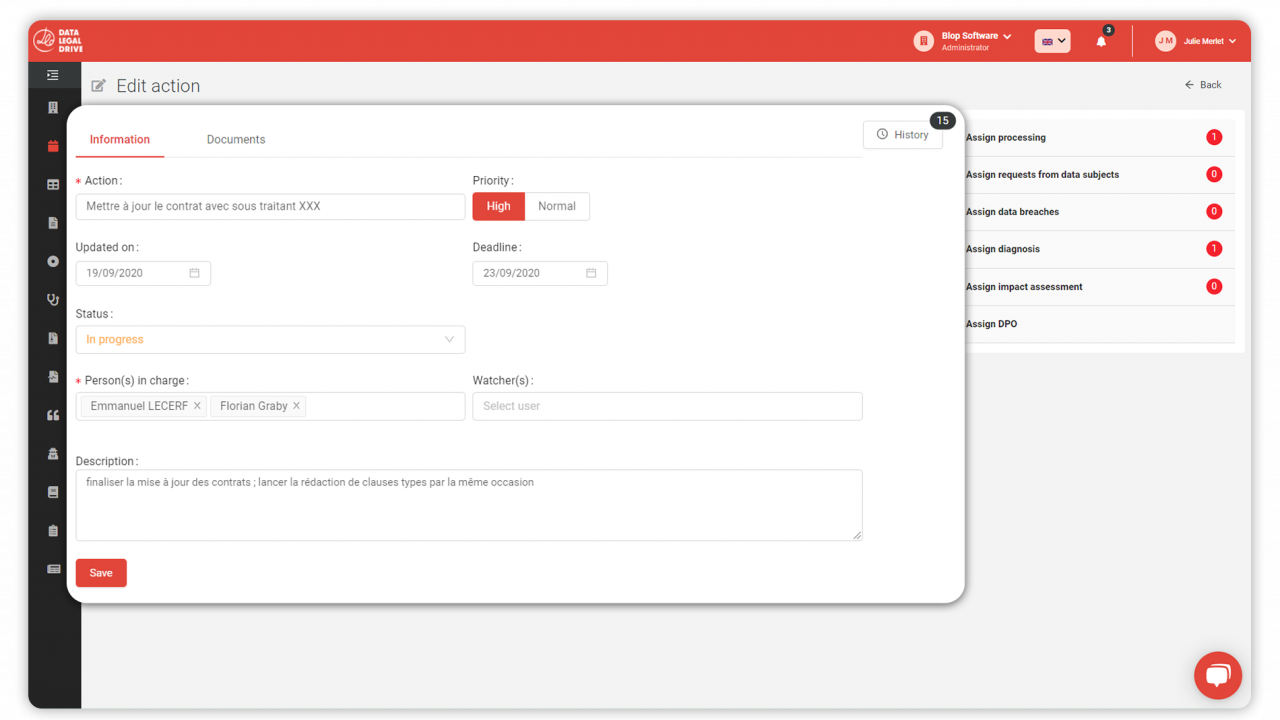Remove Emmanuel LECERF from persons in charge
Viewport: 1280px width, 720px height.
point(197,406)
